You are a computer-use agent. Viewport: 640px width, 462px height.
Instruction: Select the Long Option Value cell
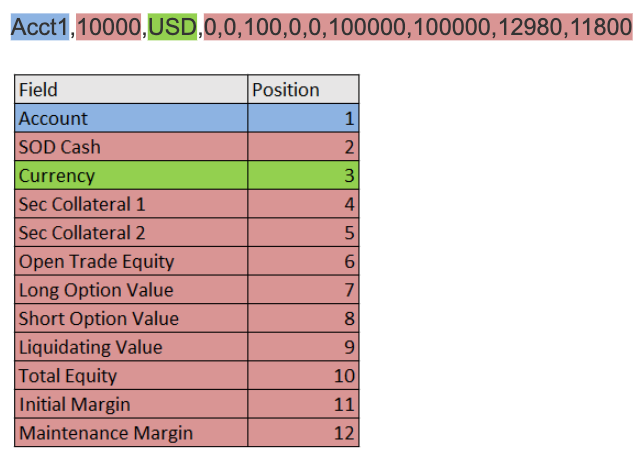coord(131,289)
